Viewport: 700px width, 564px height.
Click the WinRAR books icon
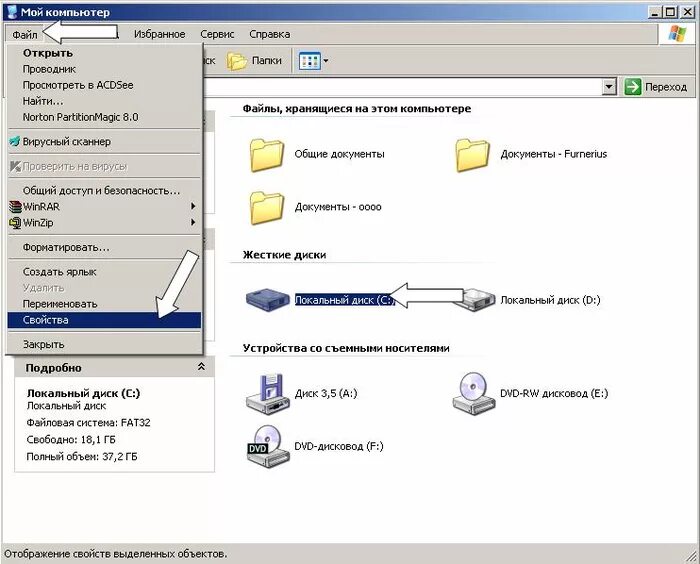click(15, 207)
